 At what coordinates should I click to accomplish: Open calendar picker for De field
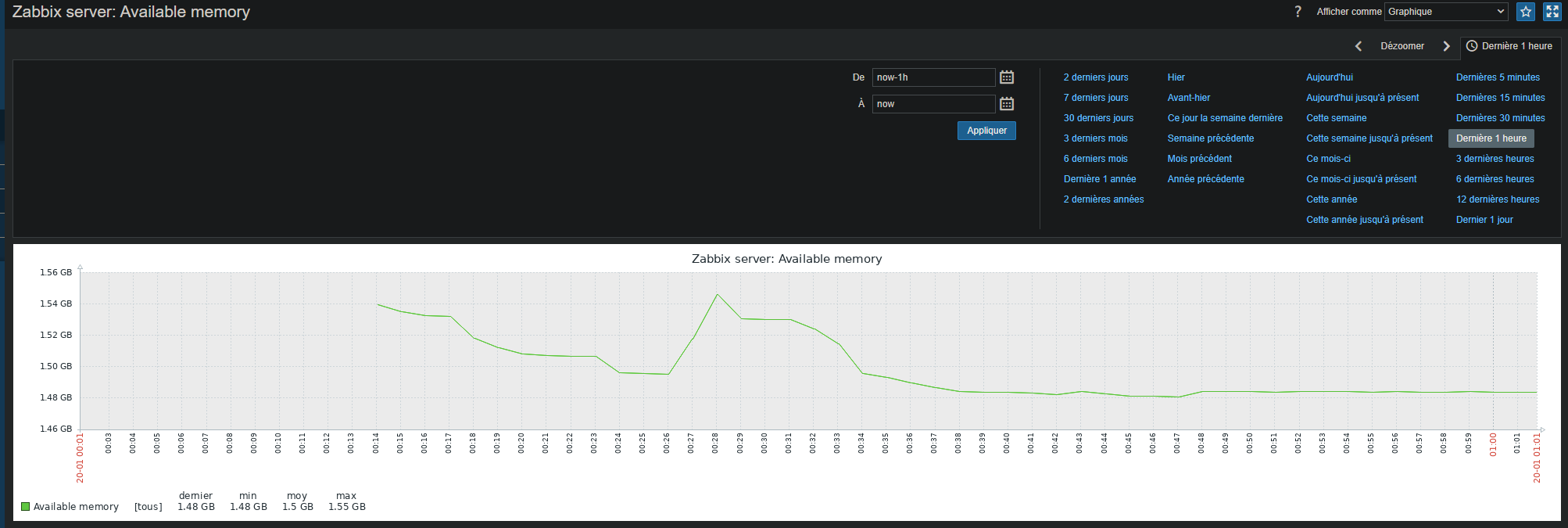(x=1007, y=77)
